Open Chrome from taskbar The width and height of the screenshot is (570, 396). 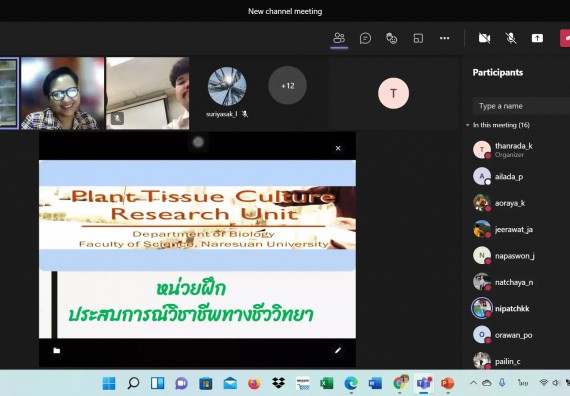[400, 383]
